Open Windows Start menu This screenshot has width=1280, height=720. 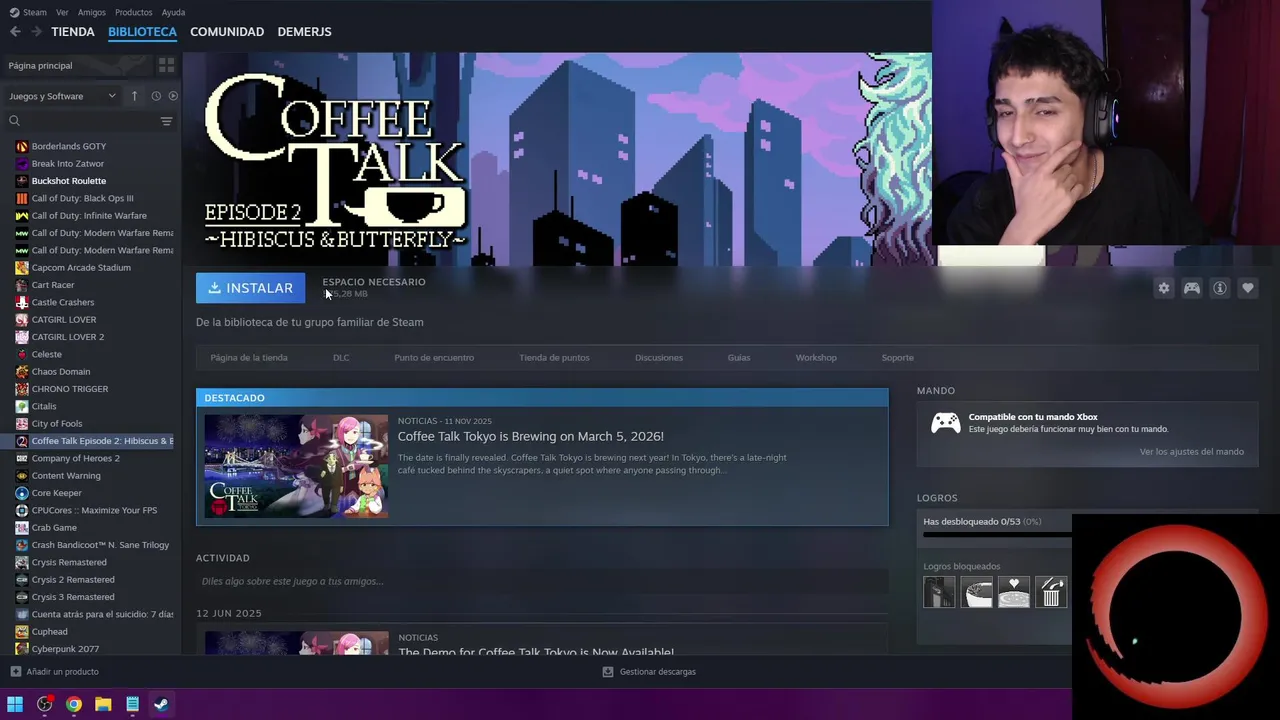point(15,704)
